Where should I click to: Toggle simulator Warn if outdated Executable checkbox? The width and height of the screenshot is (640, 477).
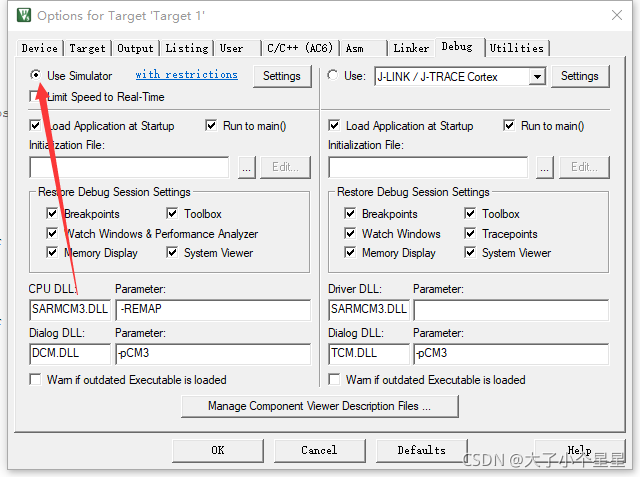35,379
